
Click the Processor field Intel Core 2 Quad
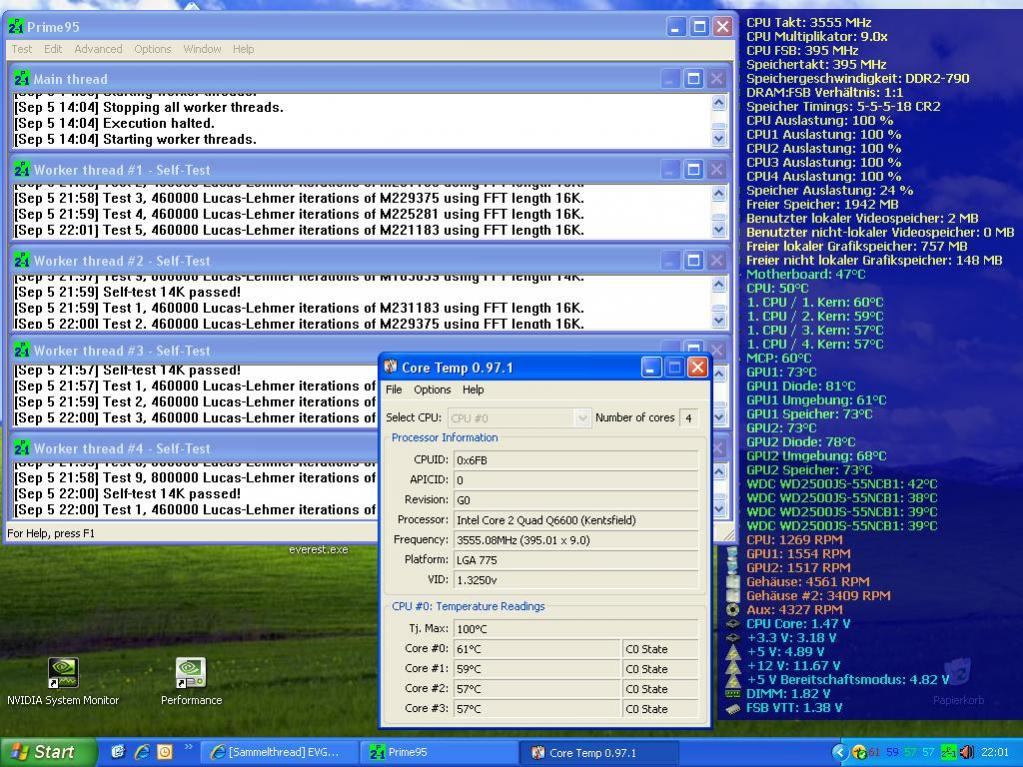click(x=576, y=520)
